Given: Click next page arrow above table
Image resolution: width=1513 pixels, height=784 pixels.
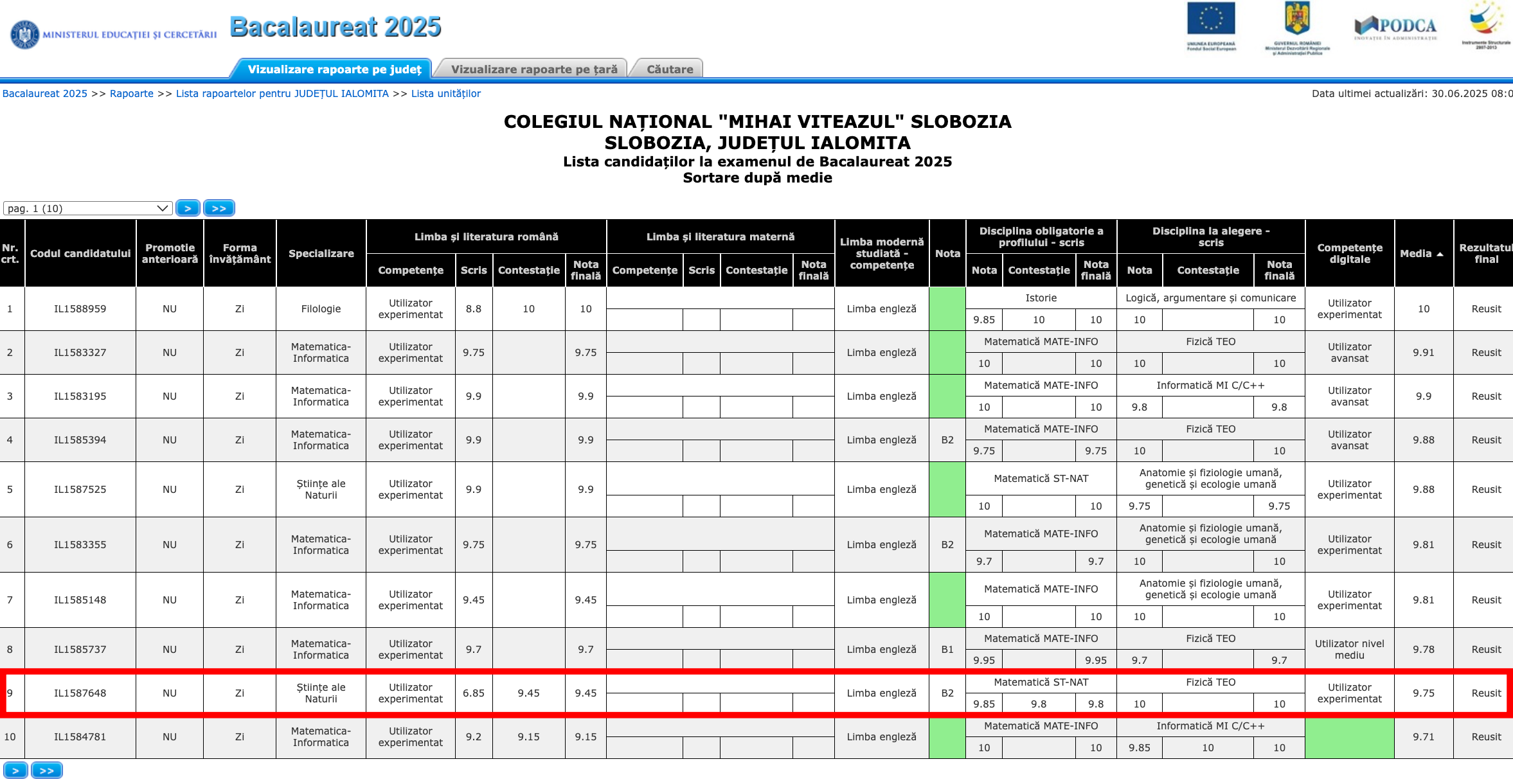Looking at the screenshot, I should coord(188,208).
